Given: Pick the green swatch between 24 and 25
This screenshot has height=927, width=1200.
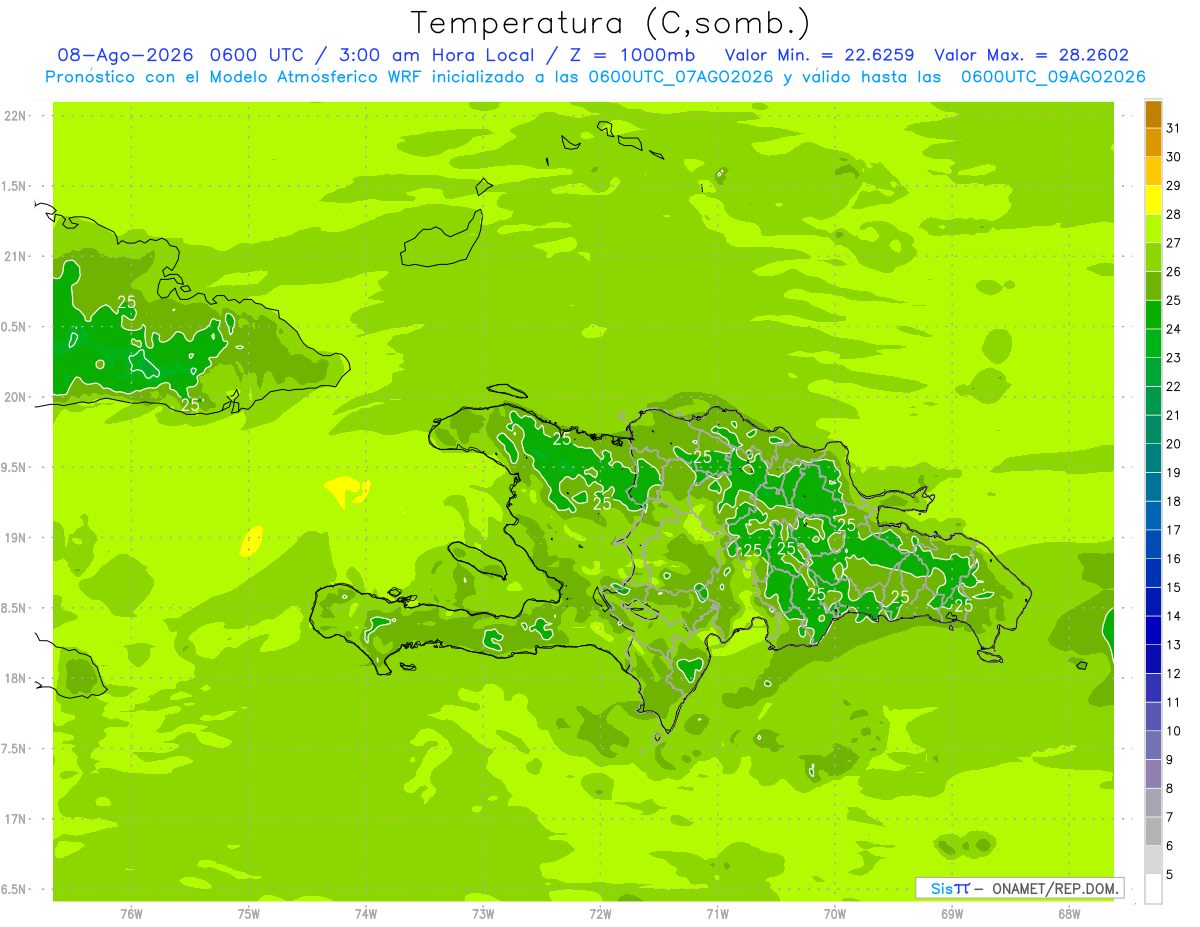Looking at the screenshot, I should (x=1153, y=314).
